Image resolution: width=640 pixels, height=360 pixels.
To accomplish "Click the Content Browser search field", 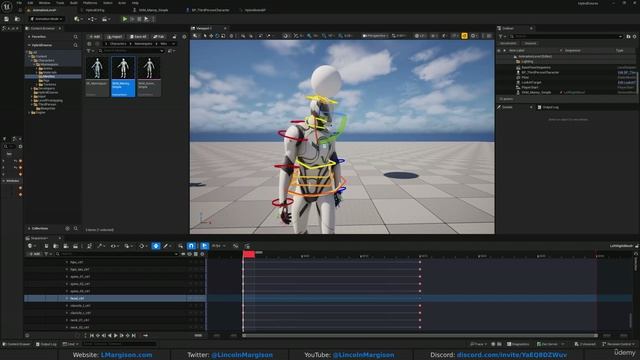I will tap(131, 51).
